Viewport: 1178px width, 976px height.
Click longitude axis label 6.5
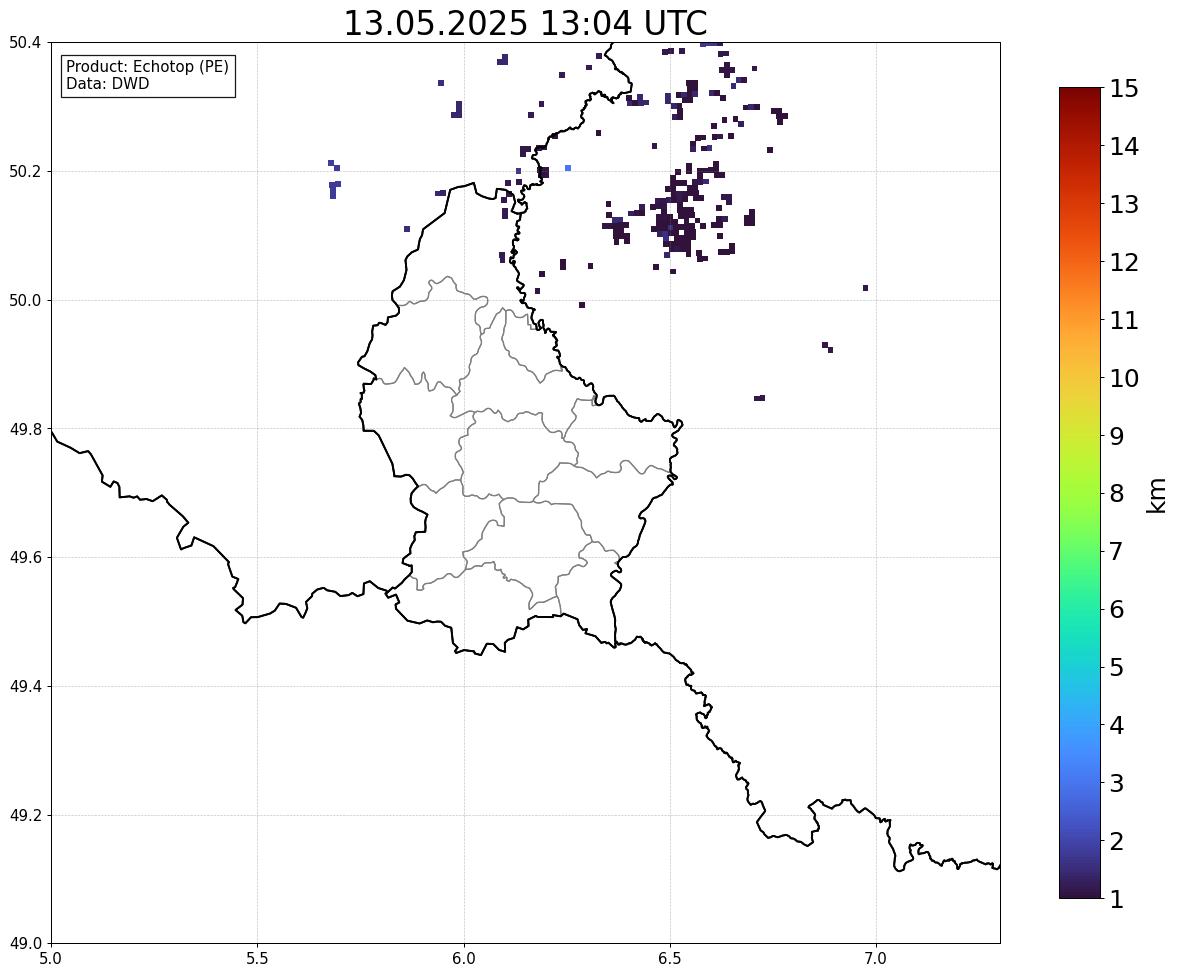point(670,959)
